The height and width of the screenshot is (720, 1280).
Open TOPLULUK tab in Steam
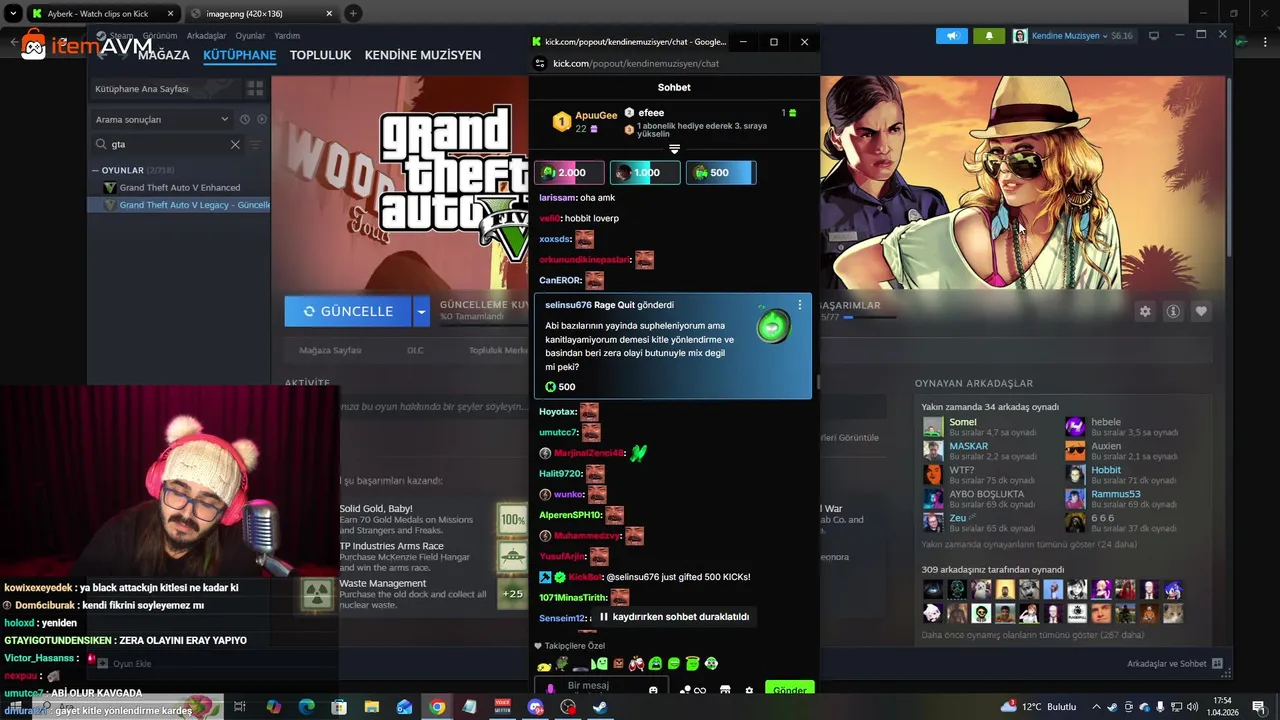click(x=320, y=55)
